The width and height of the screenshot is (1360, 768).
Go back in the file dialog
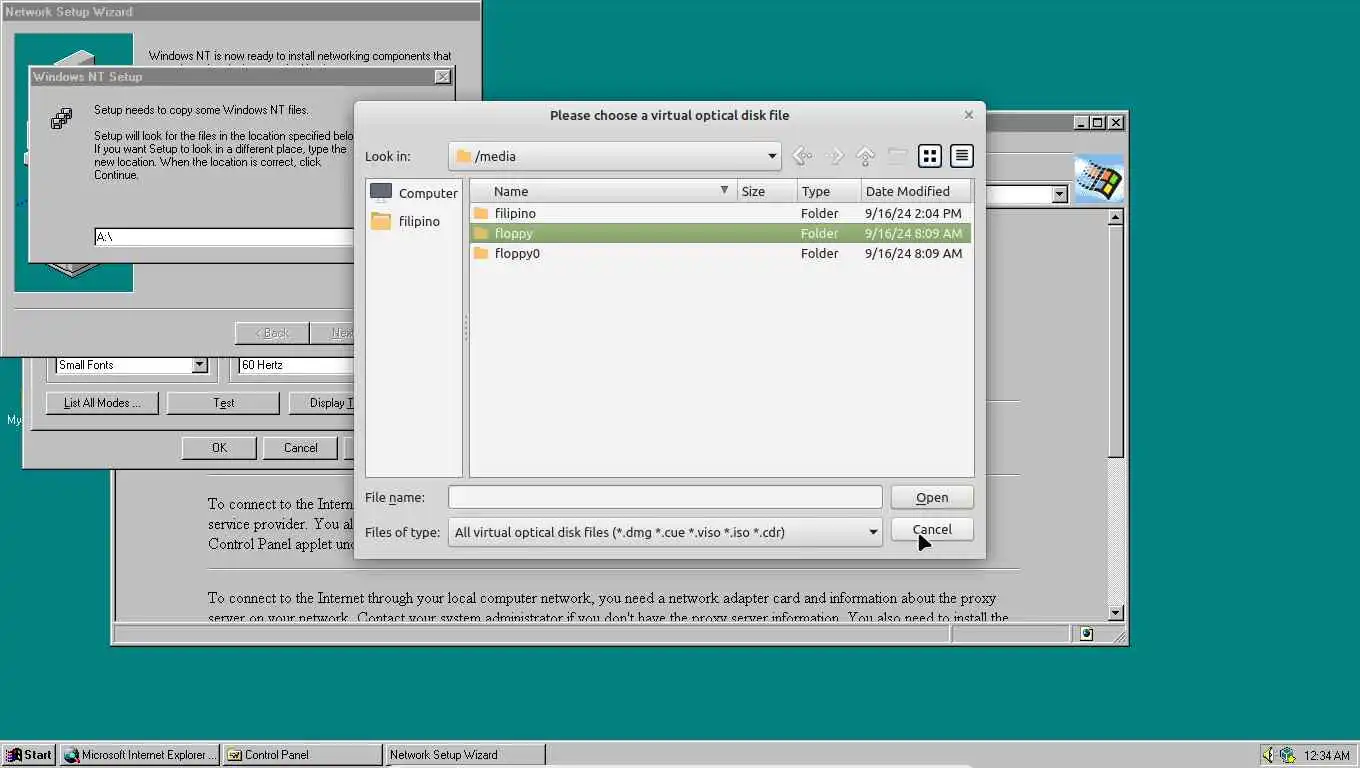802,156
